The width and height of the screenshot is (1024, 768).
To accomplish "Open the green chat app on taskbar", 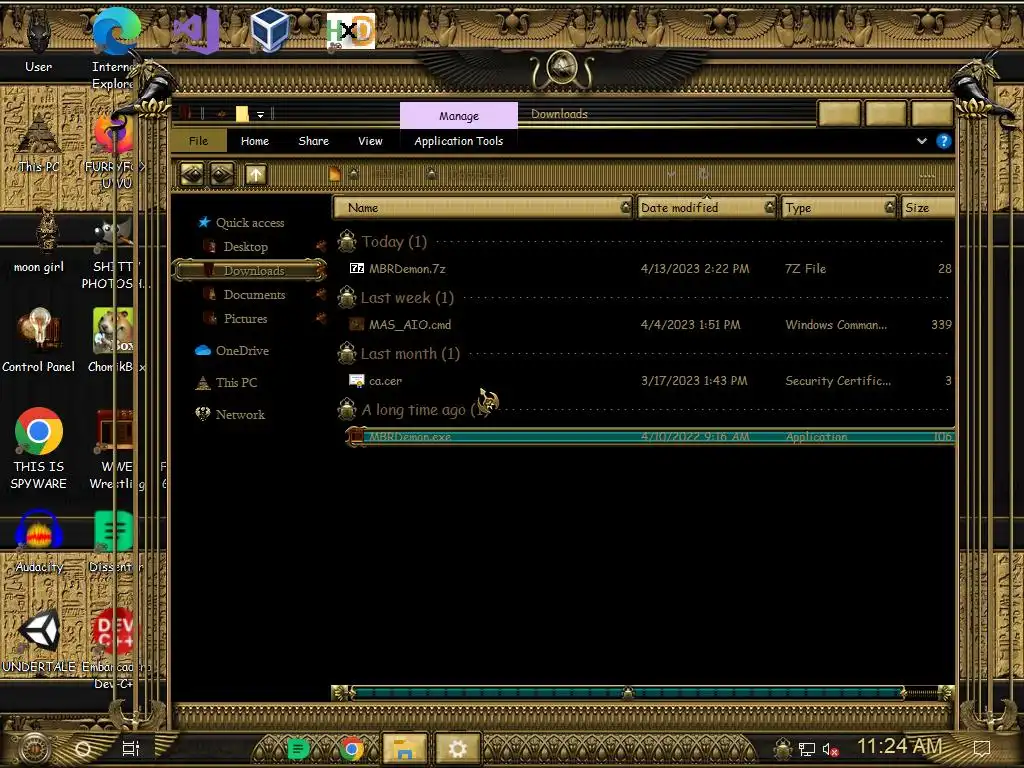I will pyautogui.click(x=298, y=748).
